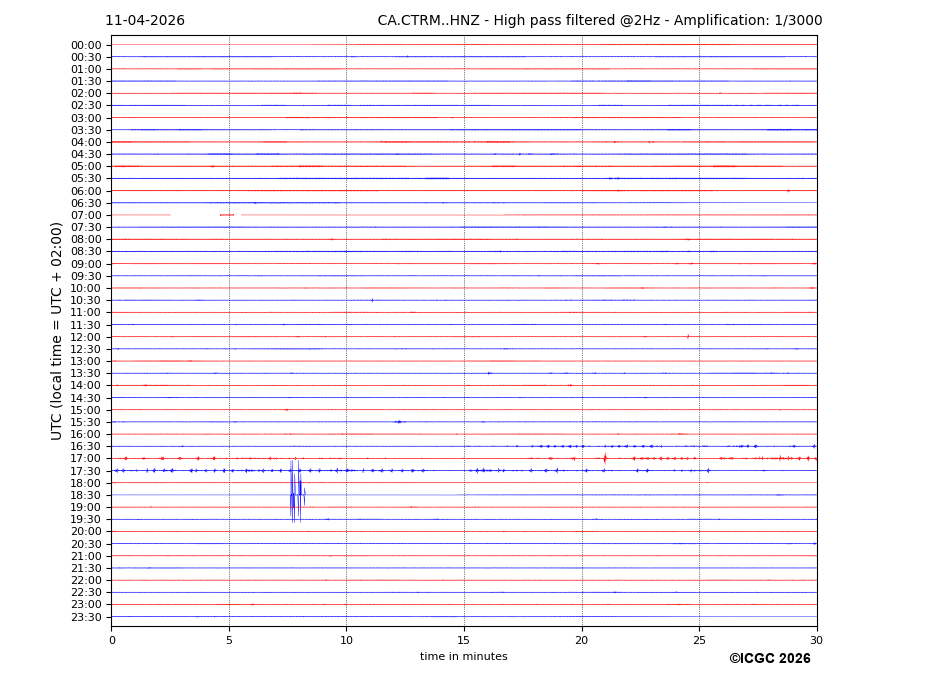Image resolution: width=927 pixels, height=696 pixels.
Task: Click the gap in the 07:00 trace
Action: pyautogui.click(x=195, y=215)
